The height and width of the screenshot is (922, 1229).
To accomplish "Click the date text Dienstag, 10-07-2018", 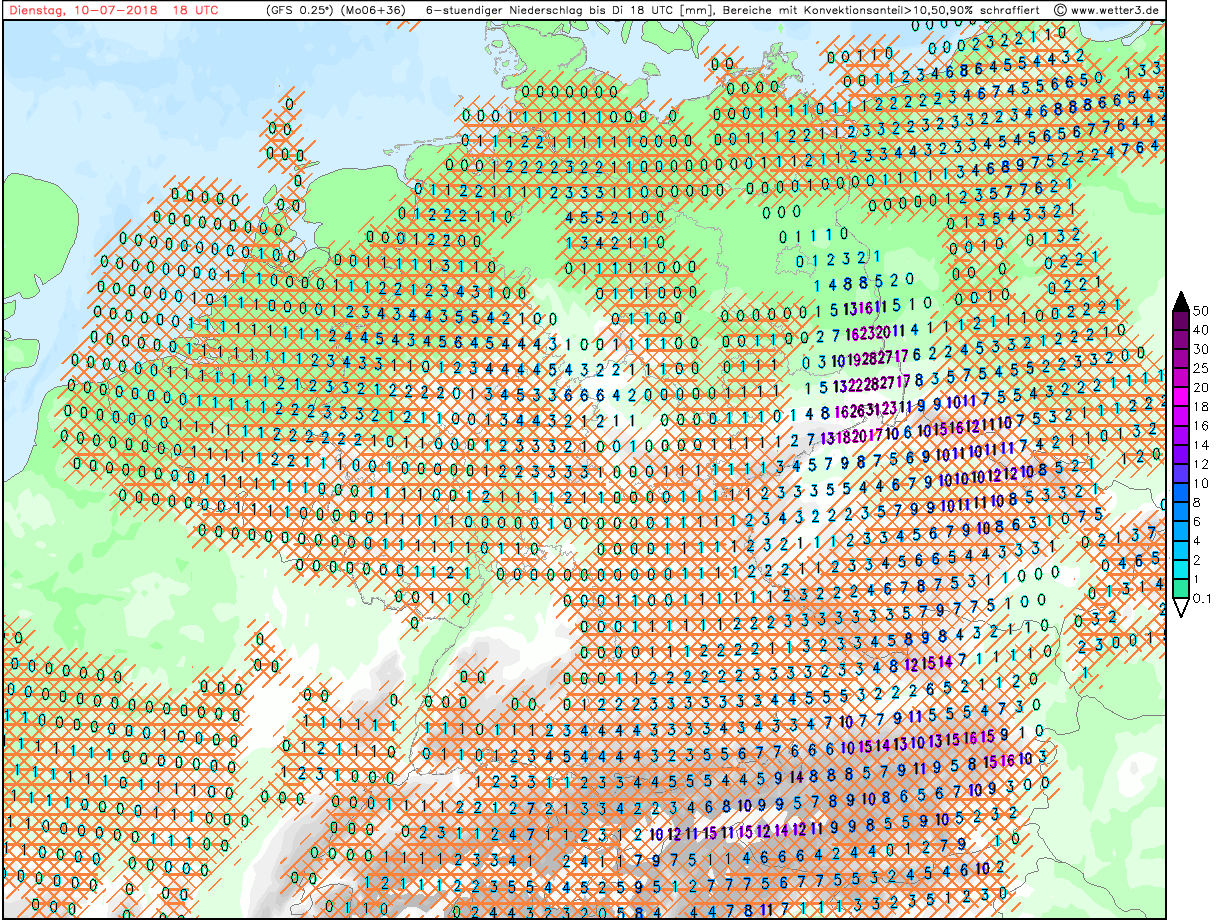I will (x=82, y=10).
